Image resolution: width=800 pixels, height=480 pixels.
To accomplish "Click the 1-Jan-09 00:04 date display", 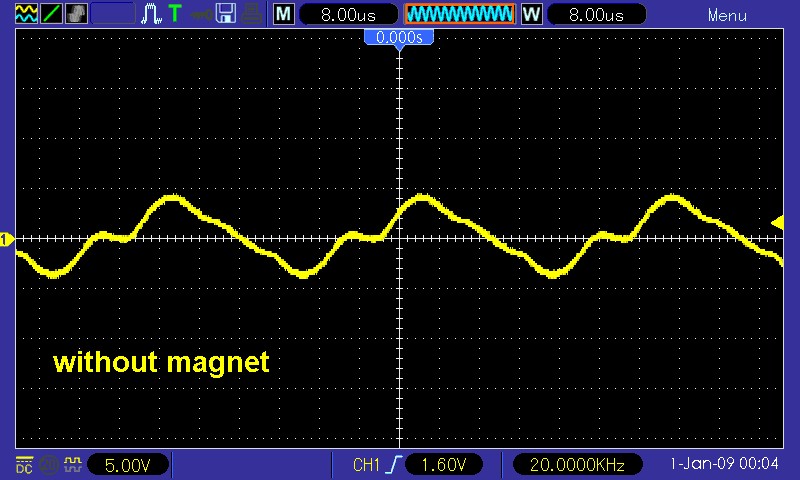I will (x=724, y=464).
